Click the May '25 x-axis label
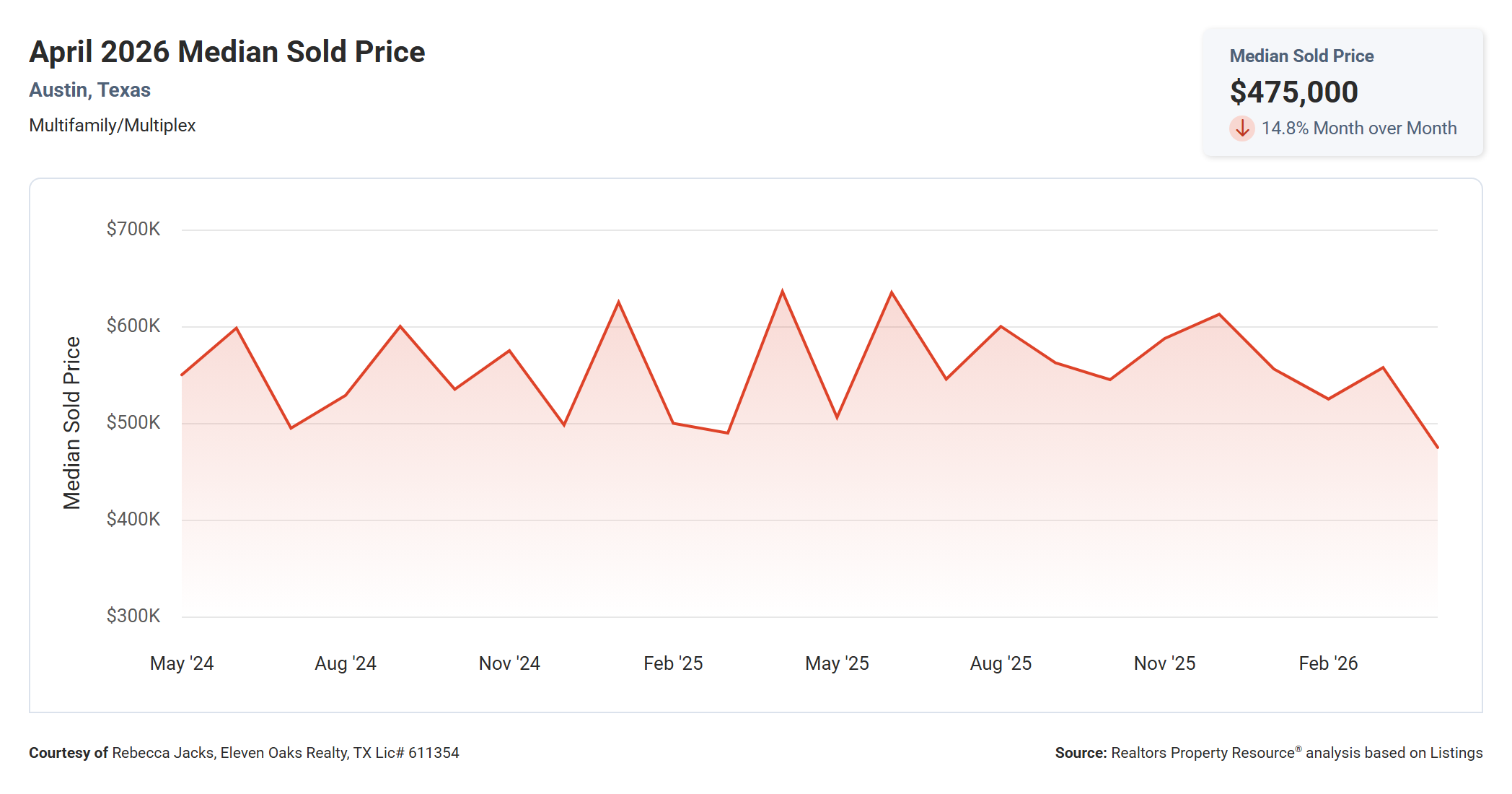The image size is (1512, 794). pos(837,663)
